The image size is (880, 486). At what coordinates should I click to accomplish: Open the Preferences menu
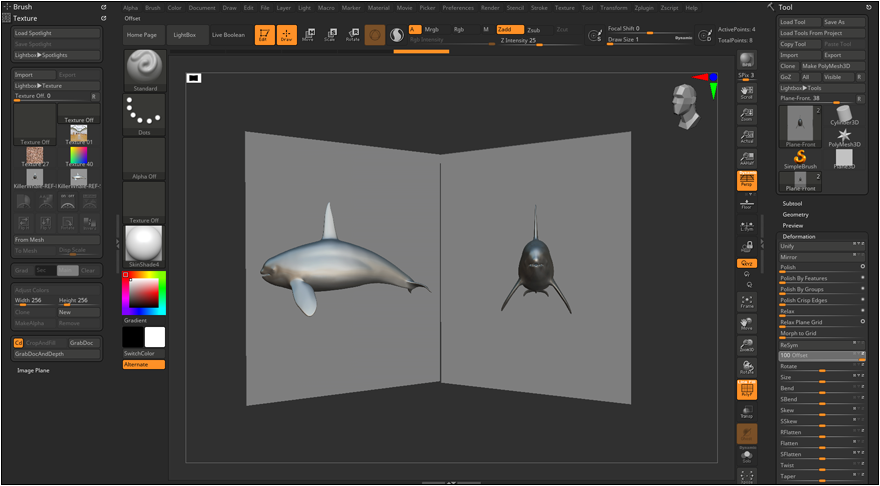[x=458, y=7]
